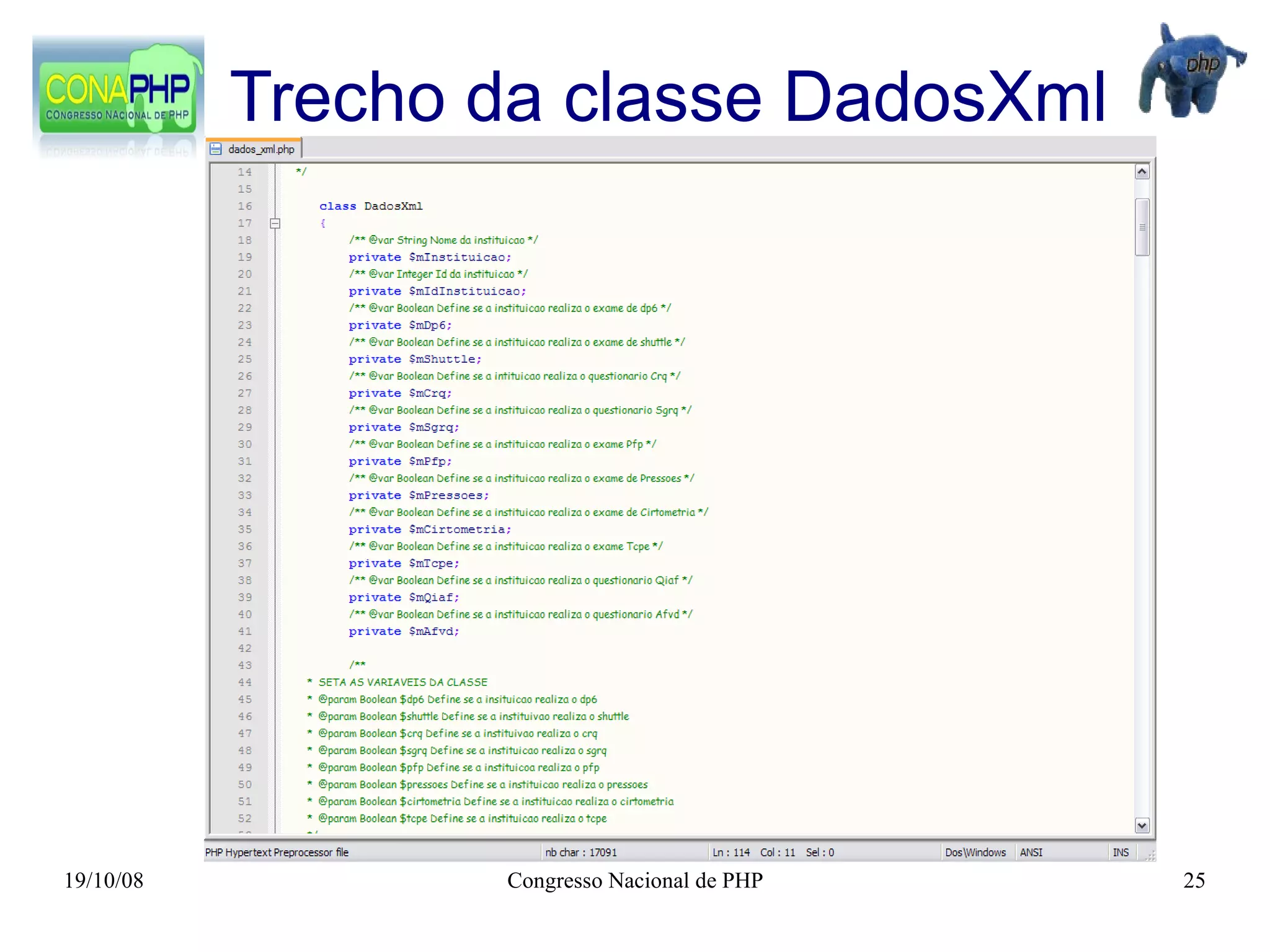This screenshot has width=1270, height=952.
Task: Click 'private $mInstituicao;' line
Action: tap(430, 257)
